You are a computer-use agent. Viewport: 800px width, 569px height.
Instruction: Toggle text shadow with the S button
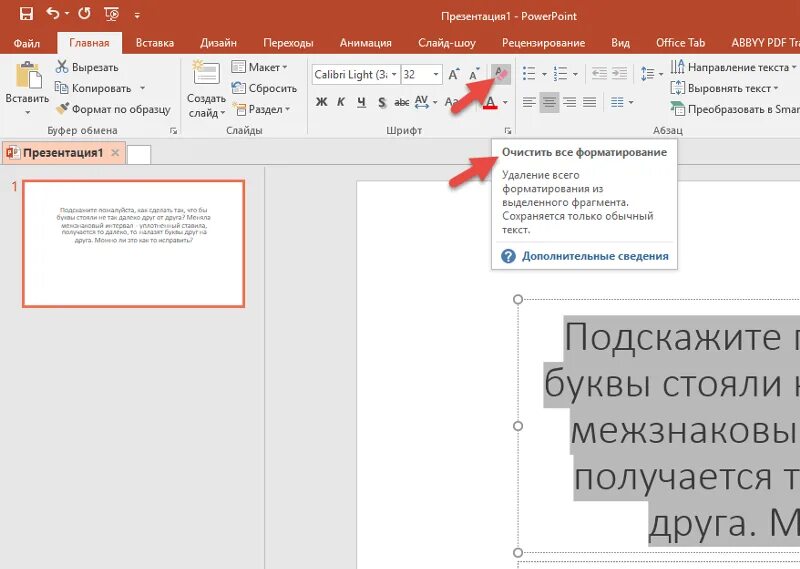[382, 102]
